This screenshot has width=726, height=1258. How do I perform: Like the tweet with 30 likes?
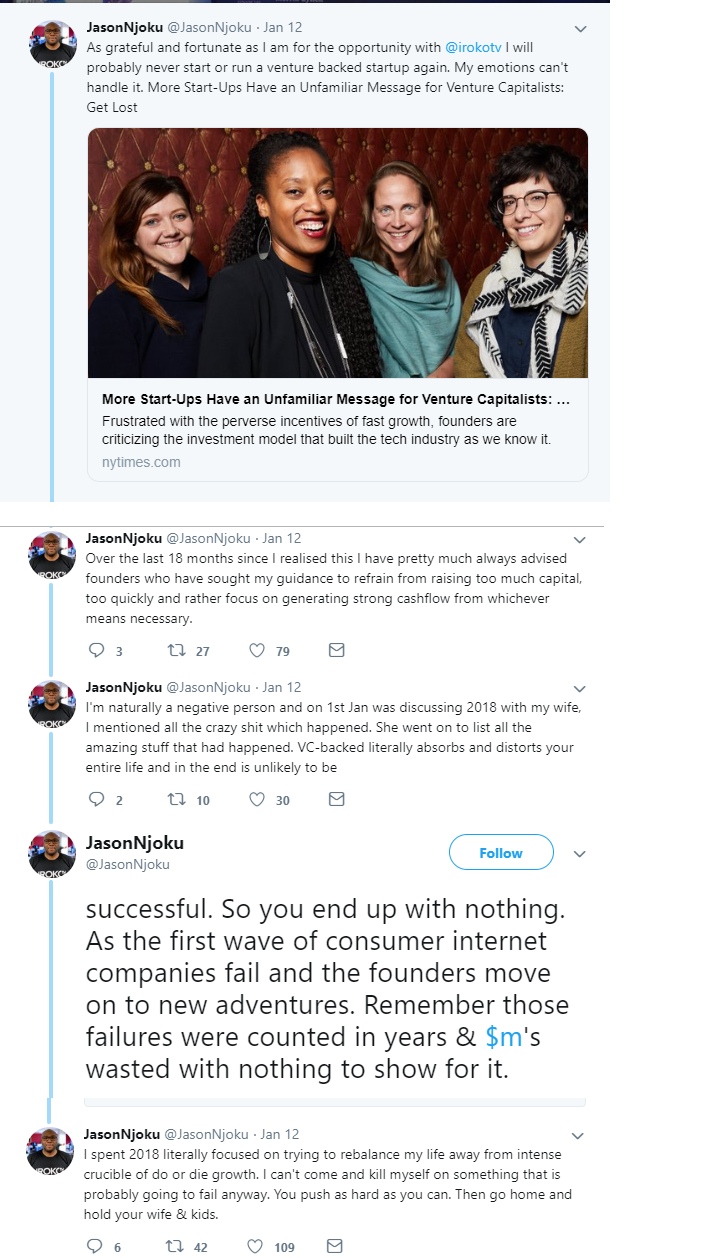(x=257, y=799)
